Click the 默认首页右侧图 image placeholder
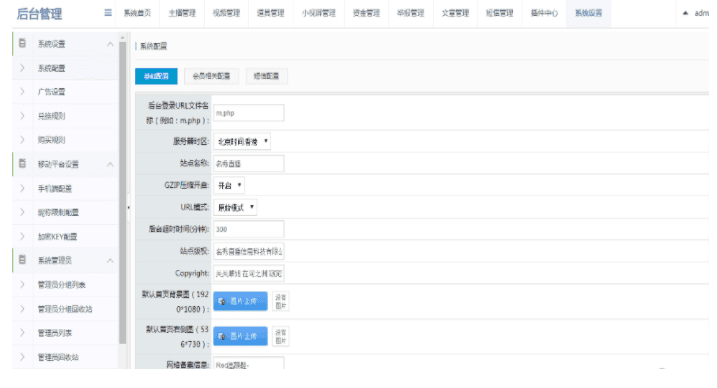Viewport: 718px width, 388px height. click(x=280, y=336)
